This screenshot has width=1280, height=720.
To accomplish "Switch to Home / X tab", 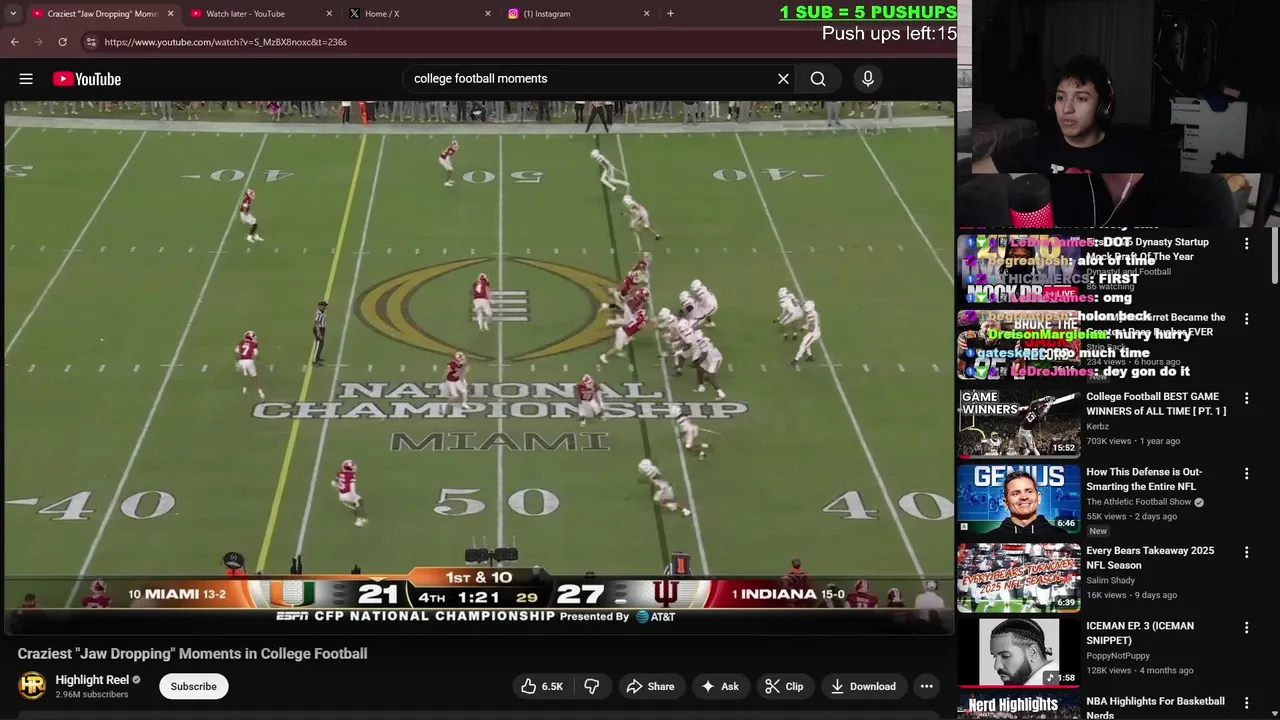I will tap(418, 14).
